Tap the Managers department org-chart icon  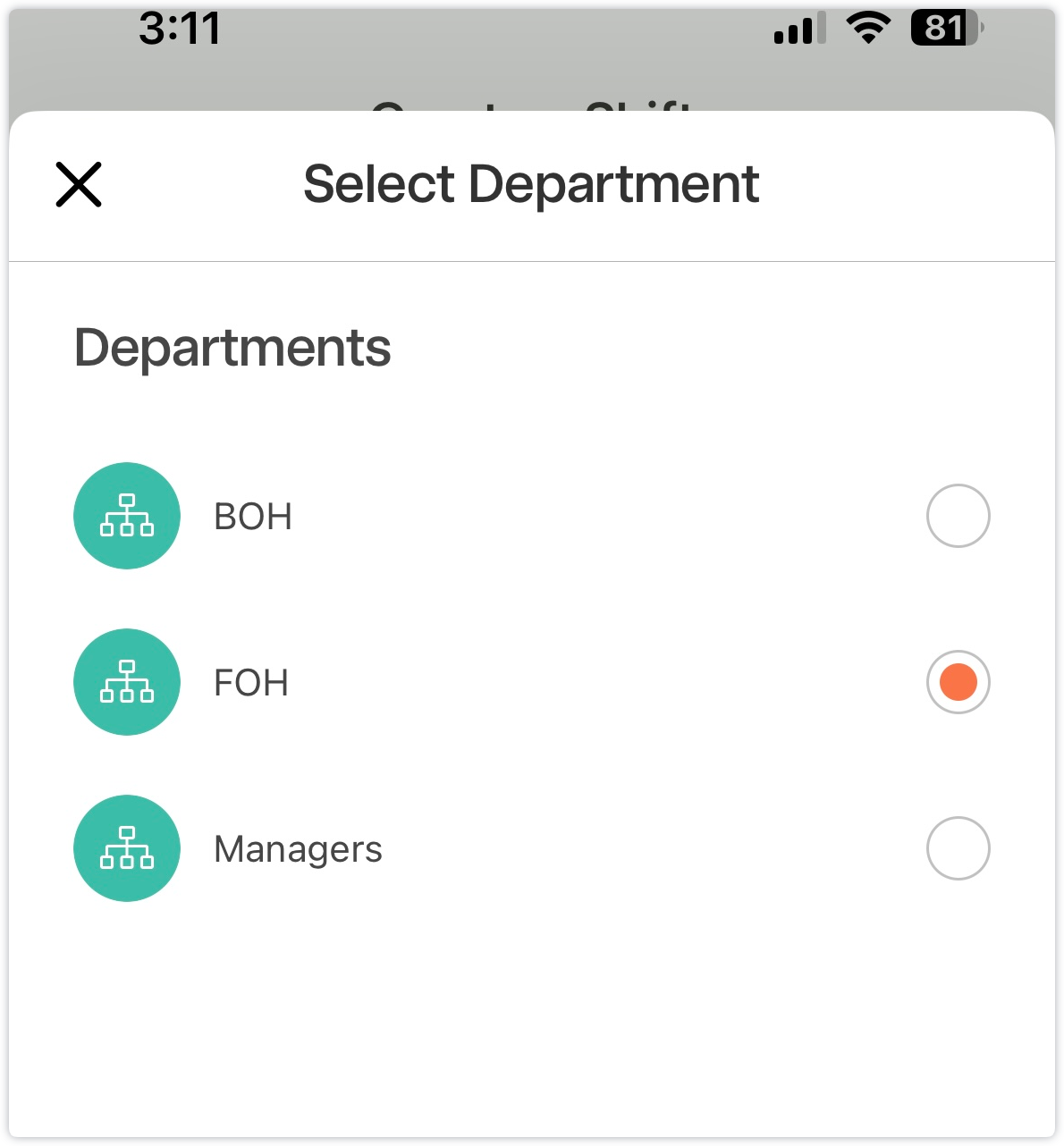click(x=127, y=848)
